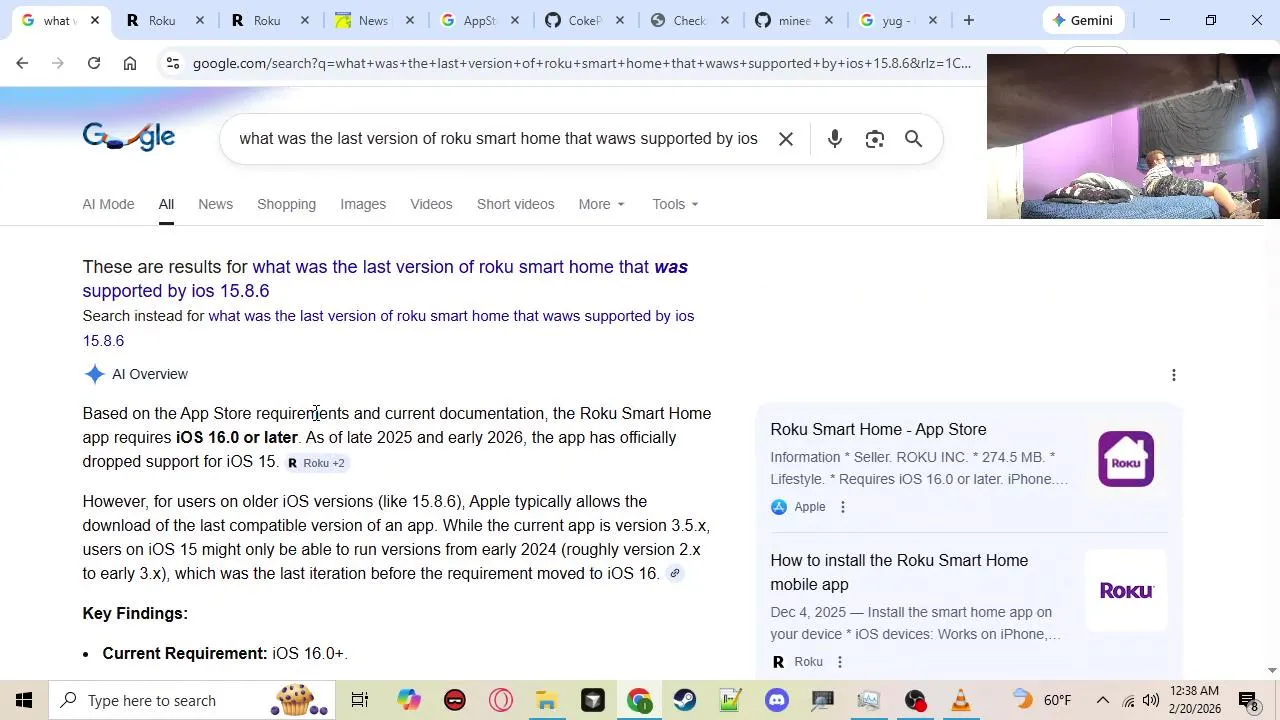Select the News search filter
Screen dimensions: 1280x720
215,204
